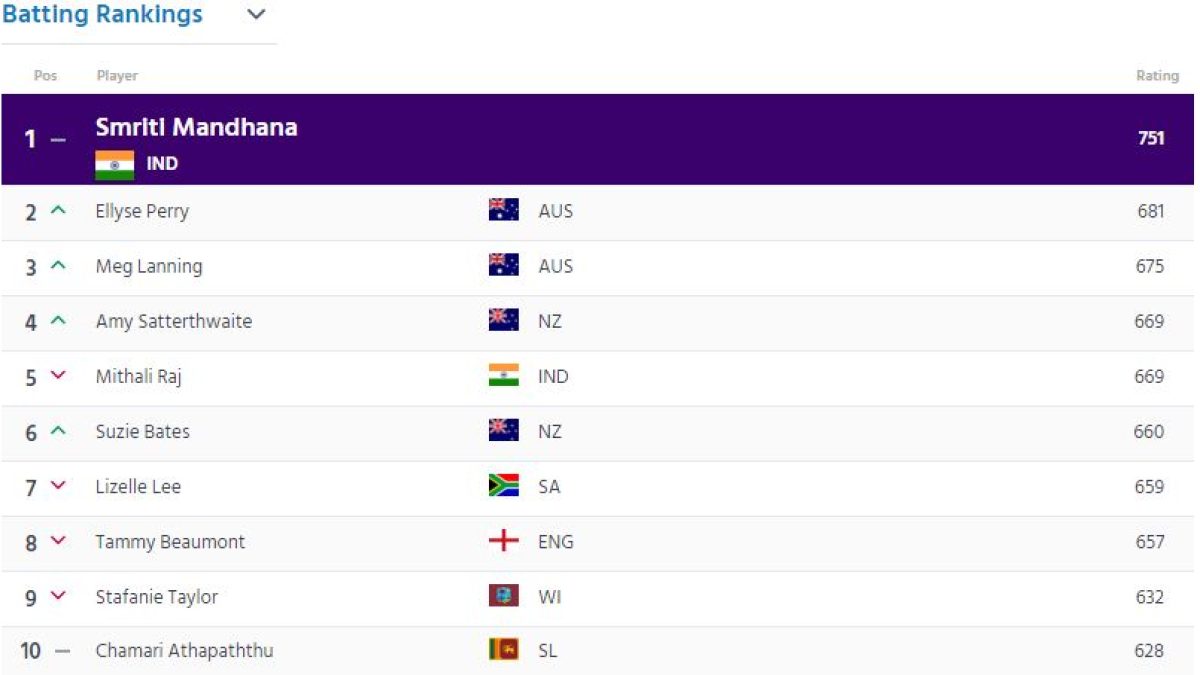Viewport: 1200px width, 675px height.
Task: Click the South Africa flag for Lizelle Lee
Action: pos(503,485)
